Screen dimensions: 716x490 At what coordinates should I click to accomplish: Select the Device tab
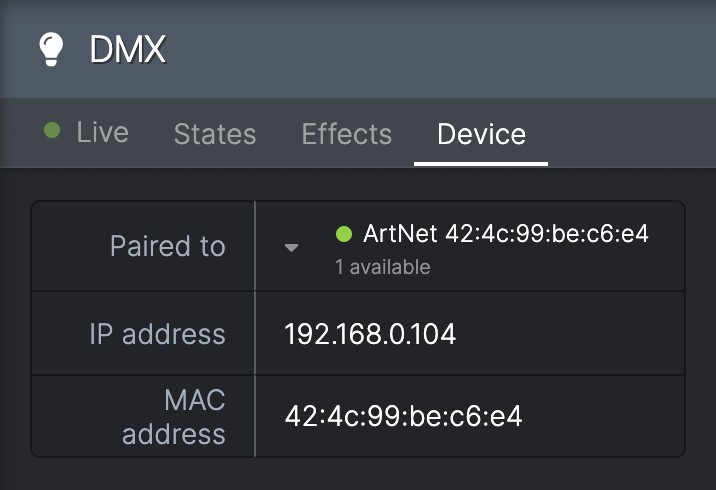tap(481, 134)
